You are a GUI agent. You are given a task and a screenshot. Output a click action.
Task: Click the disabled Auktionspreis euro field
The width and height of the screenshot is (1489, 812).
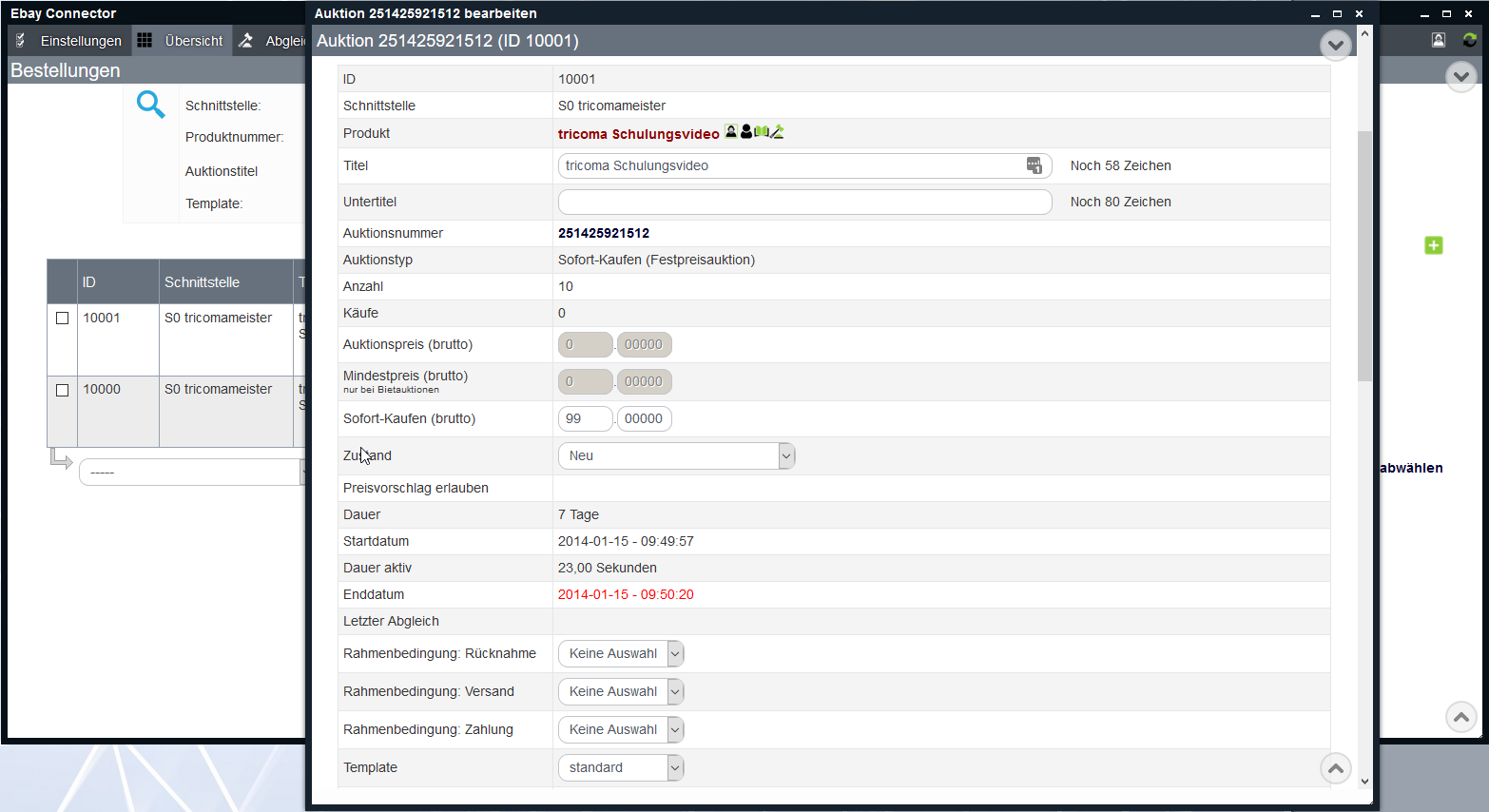click(x=585, y=344)
